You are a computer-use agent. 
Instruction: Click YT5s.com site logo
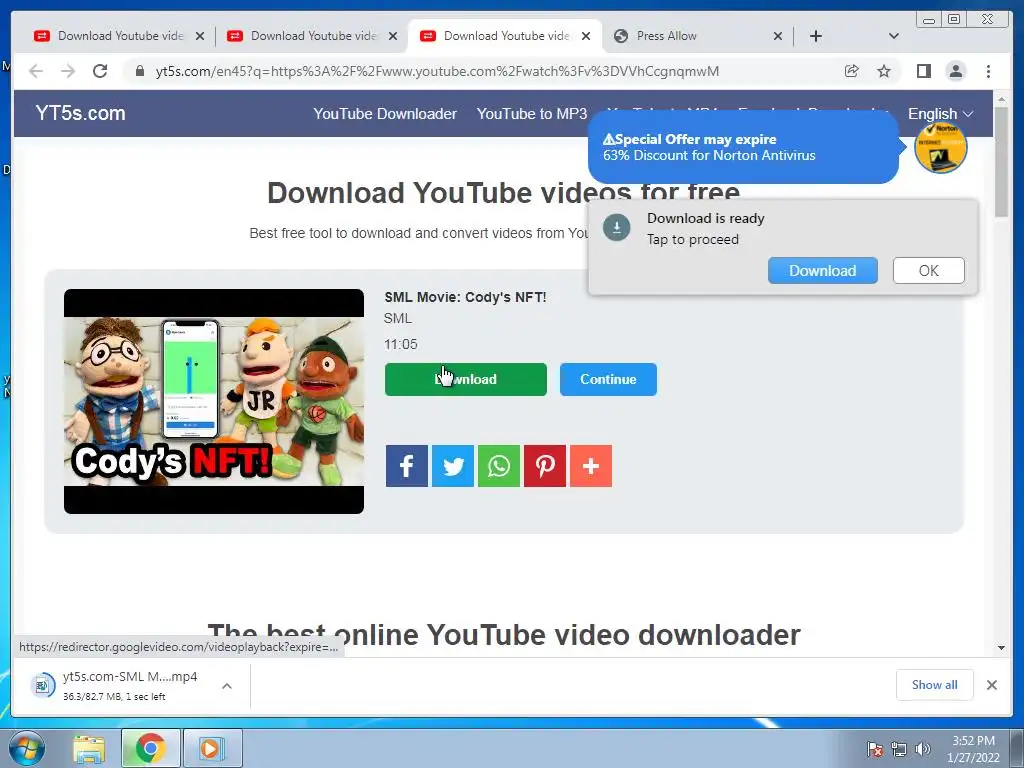click(80, 113)
